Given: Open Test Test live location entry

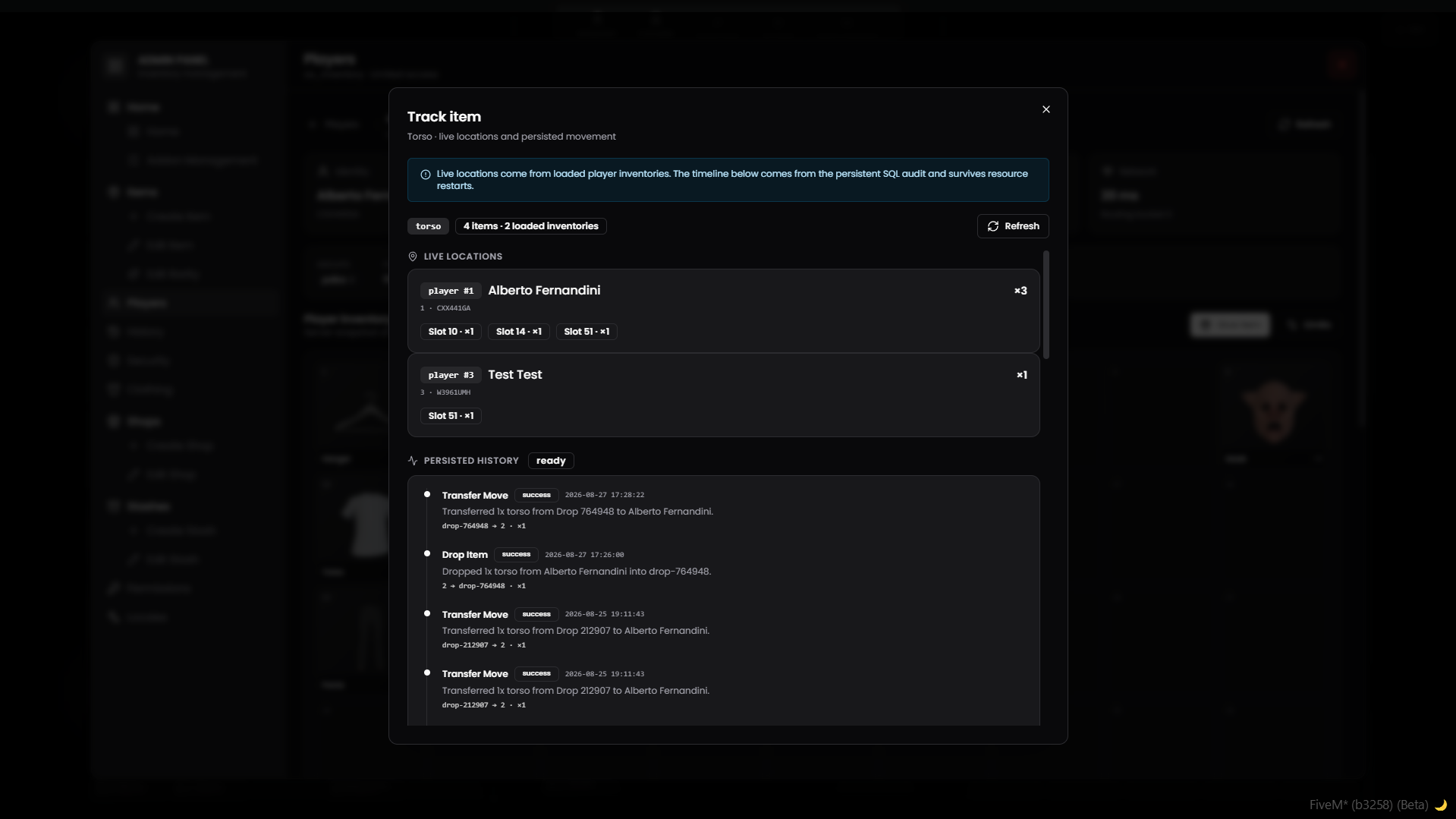Looking at the screenshot, I should click(723, 395).
